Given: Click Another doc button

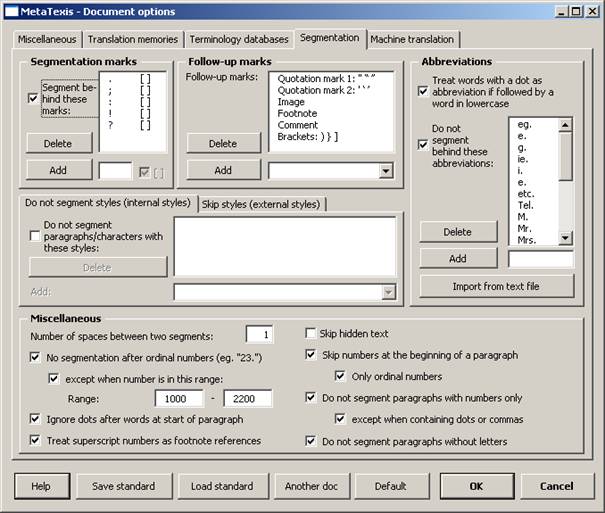Looking at the screenshot, I should point(312,486).
